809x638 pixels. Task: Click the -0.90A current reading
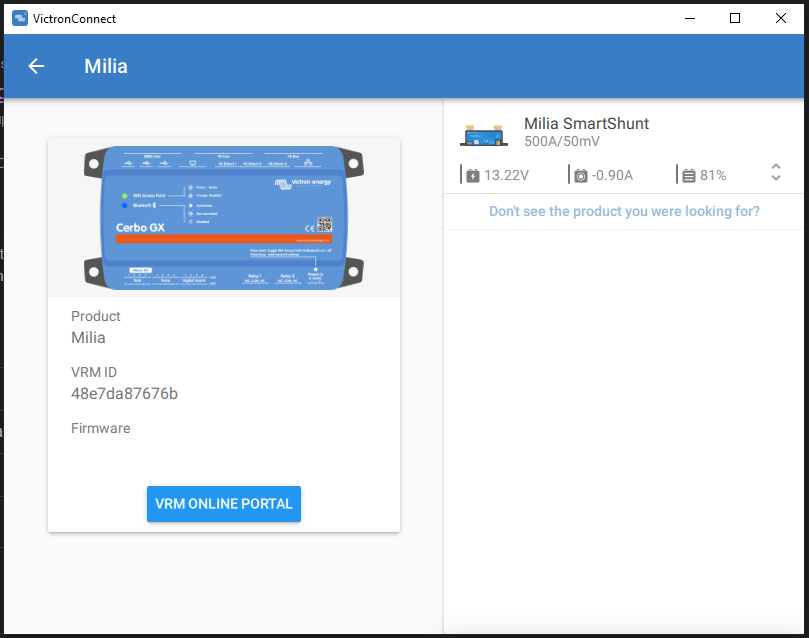pos(612,176)
